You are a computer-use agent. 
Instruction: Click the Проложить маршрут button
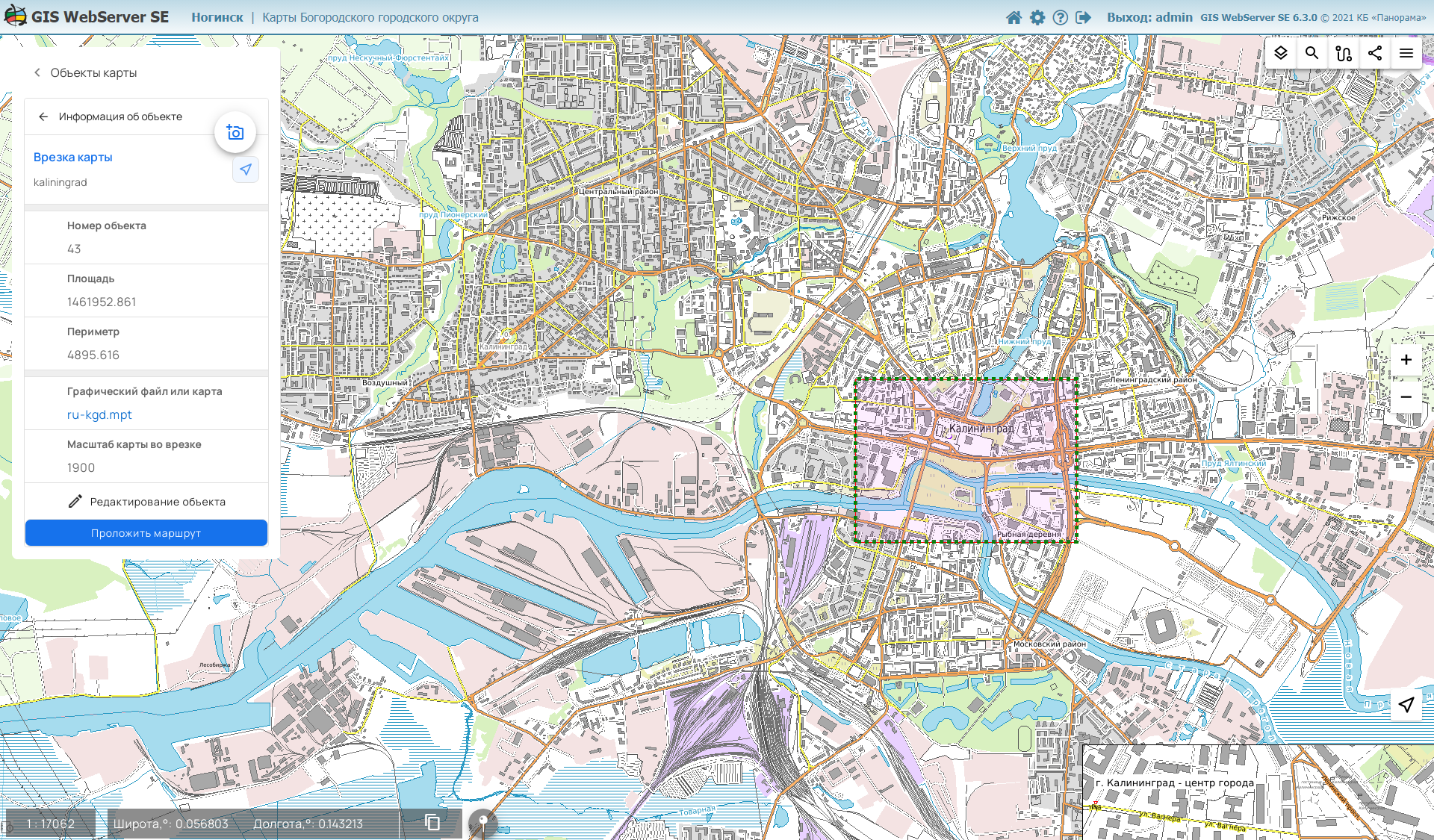pos(146,533)
